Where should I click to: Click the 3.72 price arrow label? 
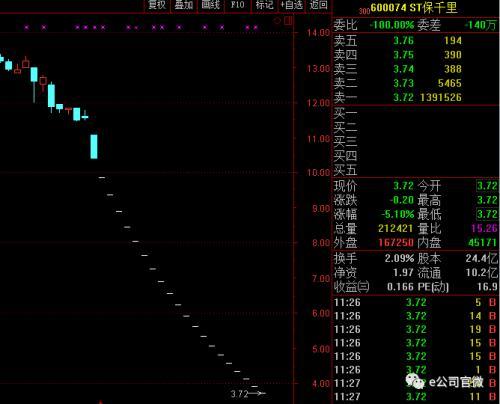click(x=248, y=394)
